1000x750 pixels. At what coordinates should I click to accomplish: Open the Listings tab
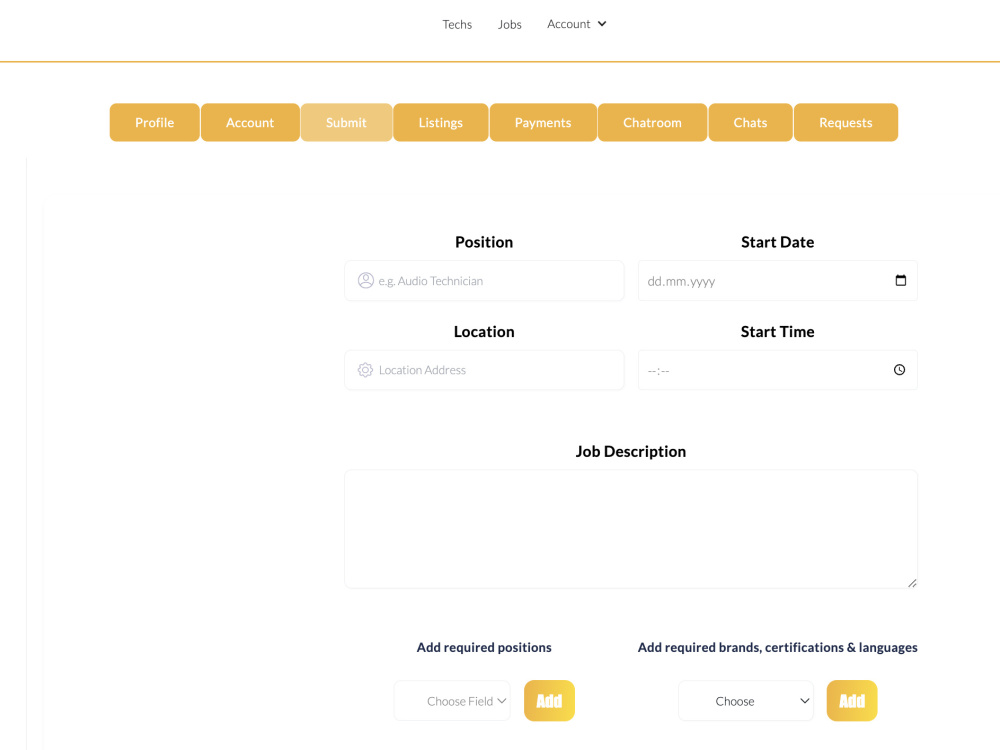(x=441, y=122)
